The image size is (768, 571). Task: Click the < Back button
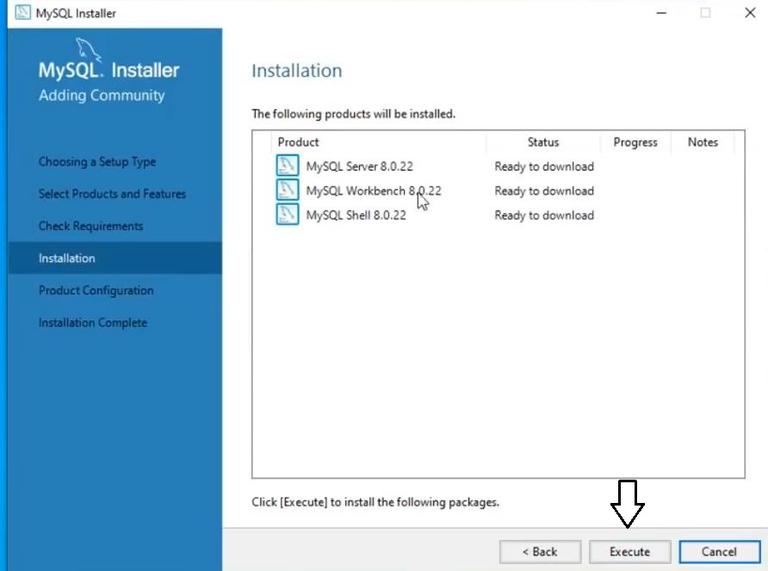click(x=540, y=552)
